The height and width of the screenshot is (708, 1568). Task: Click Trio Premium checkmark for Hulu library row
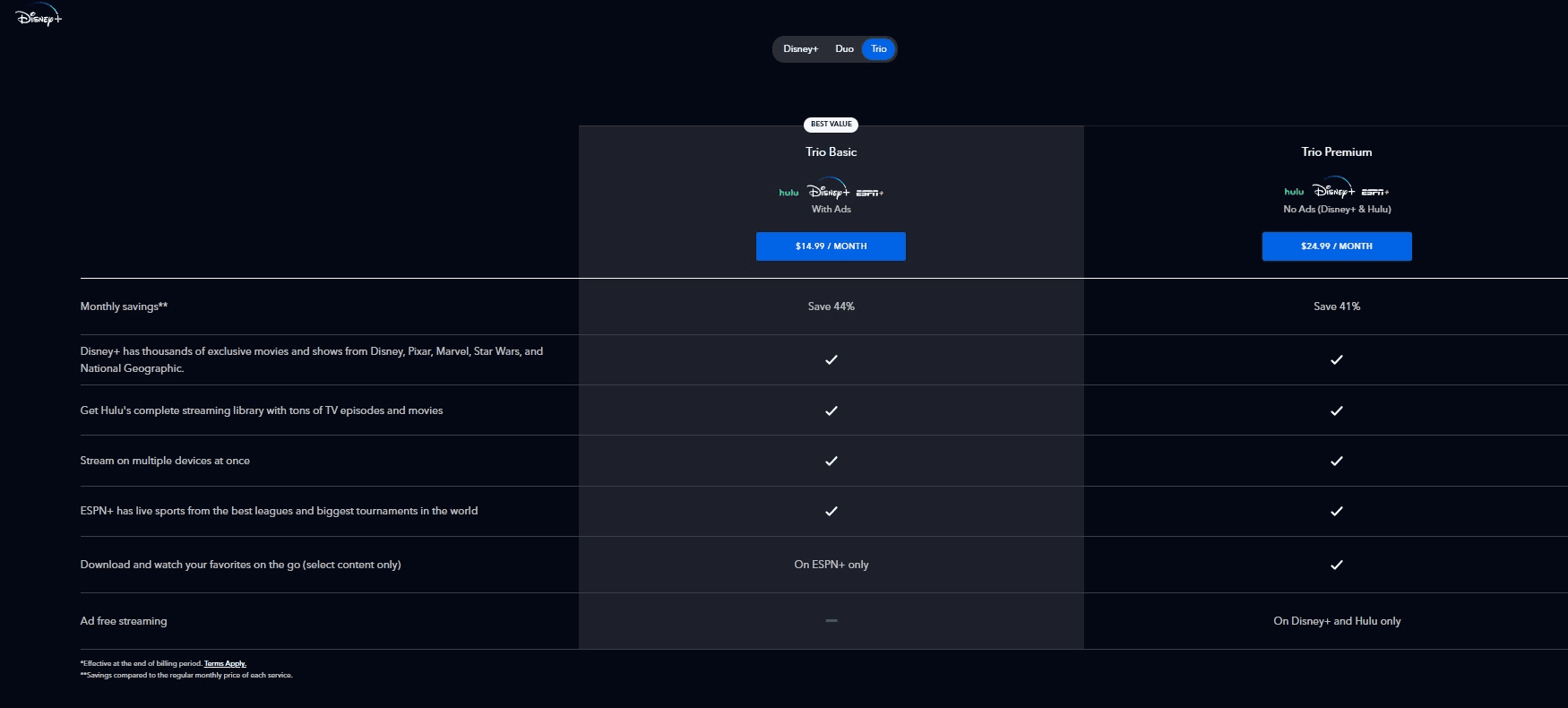pos(1337,410)
